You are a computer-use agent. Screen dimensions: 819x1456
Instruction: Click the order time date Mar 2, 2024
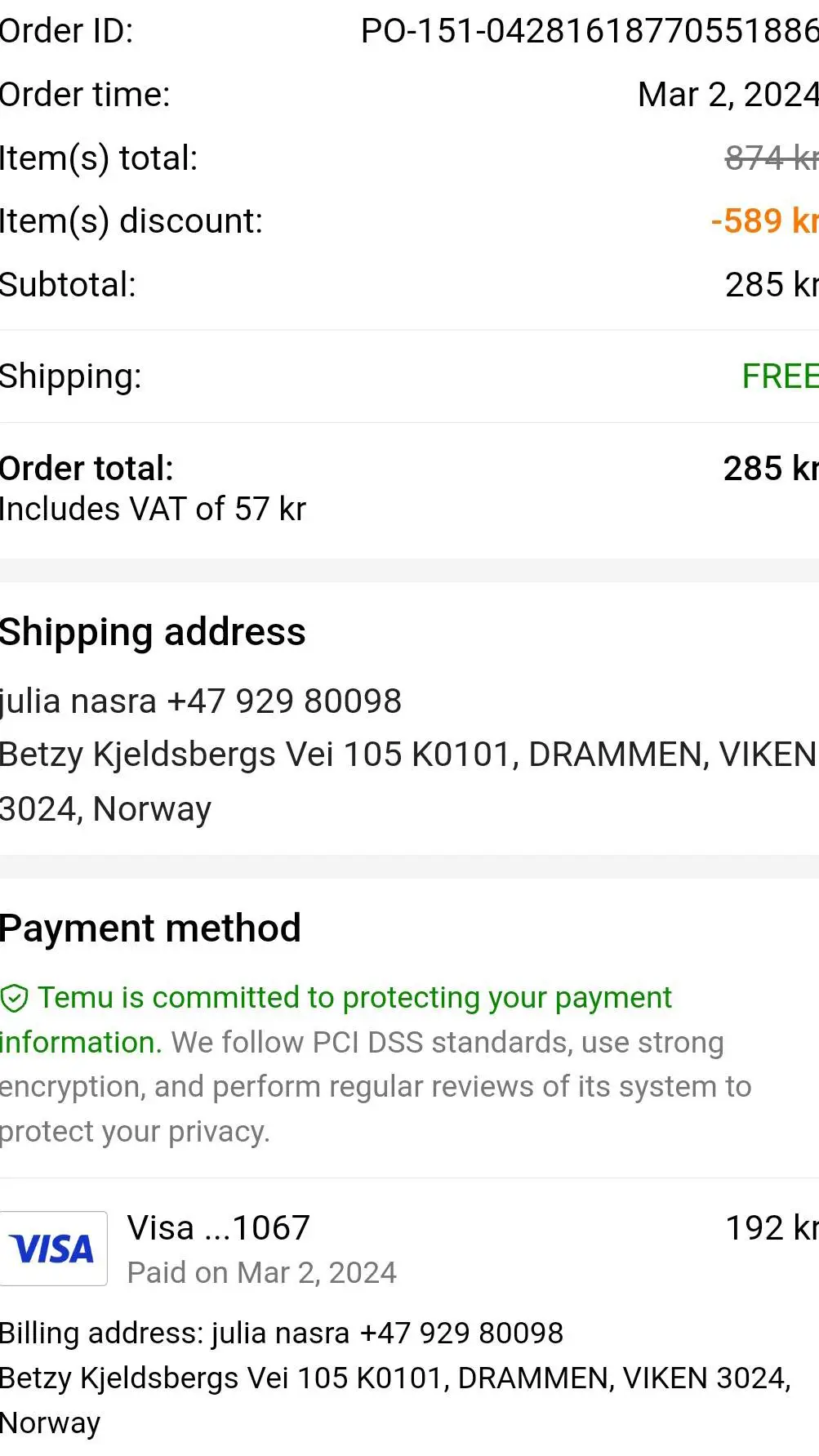(x=727, y=95)
